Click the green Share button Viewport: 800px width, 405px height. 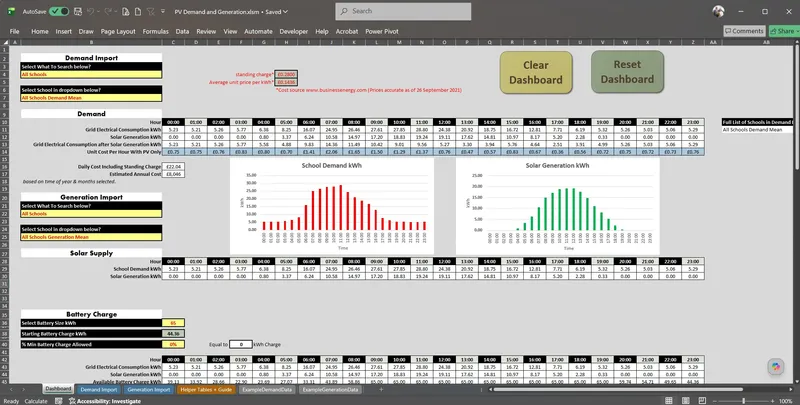click(x=785, y=31)
